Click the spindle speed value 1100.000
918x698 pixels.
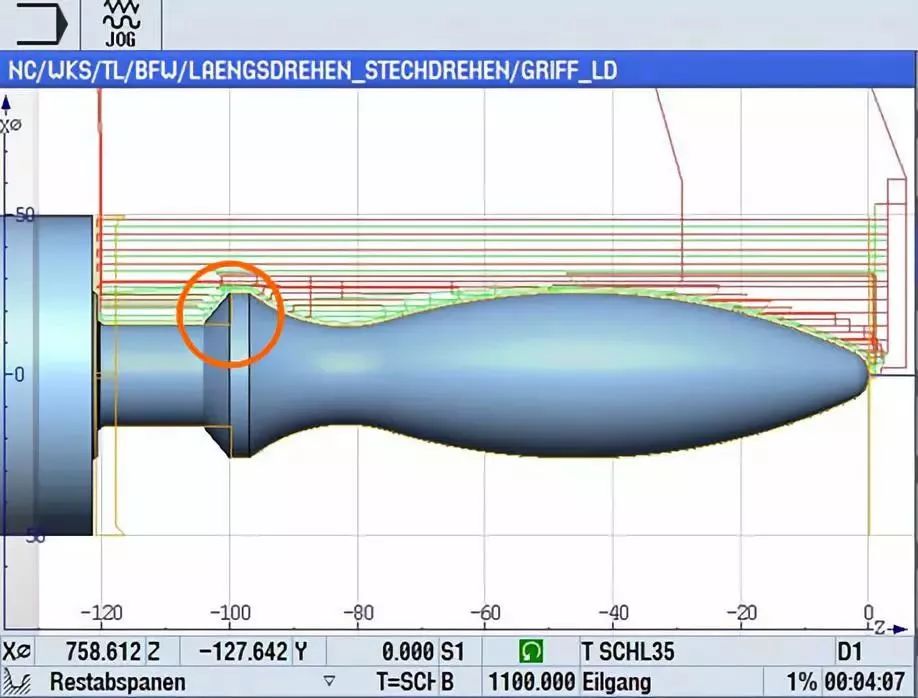click(531, 682)
